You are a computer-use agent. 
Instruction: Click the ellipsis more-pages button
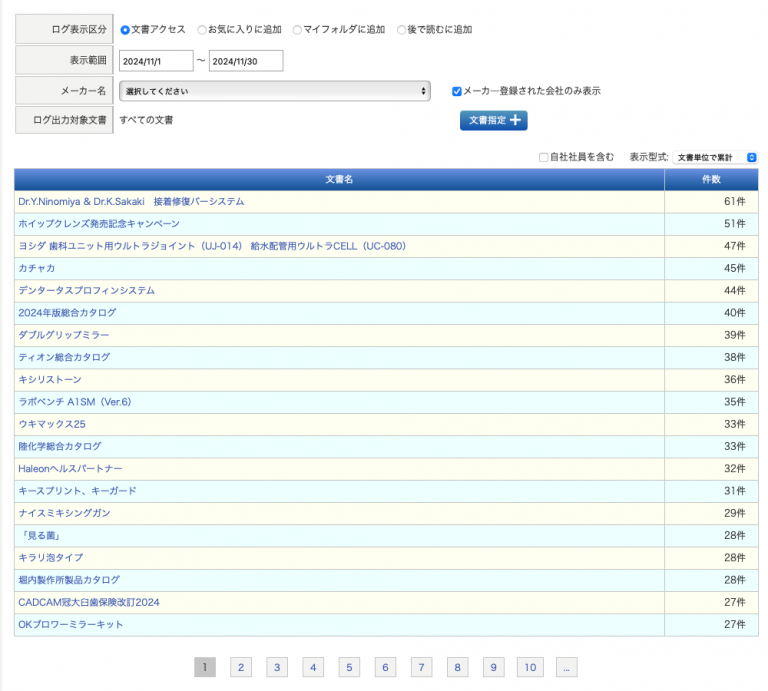point(567,667)
